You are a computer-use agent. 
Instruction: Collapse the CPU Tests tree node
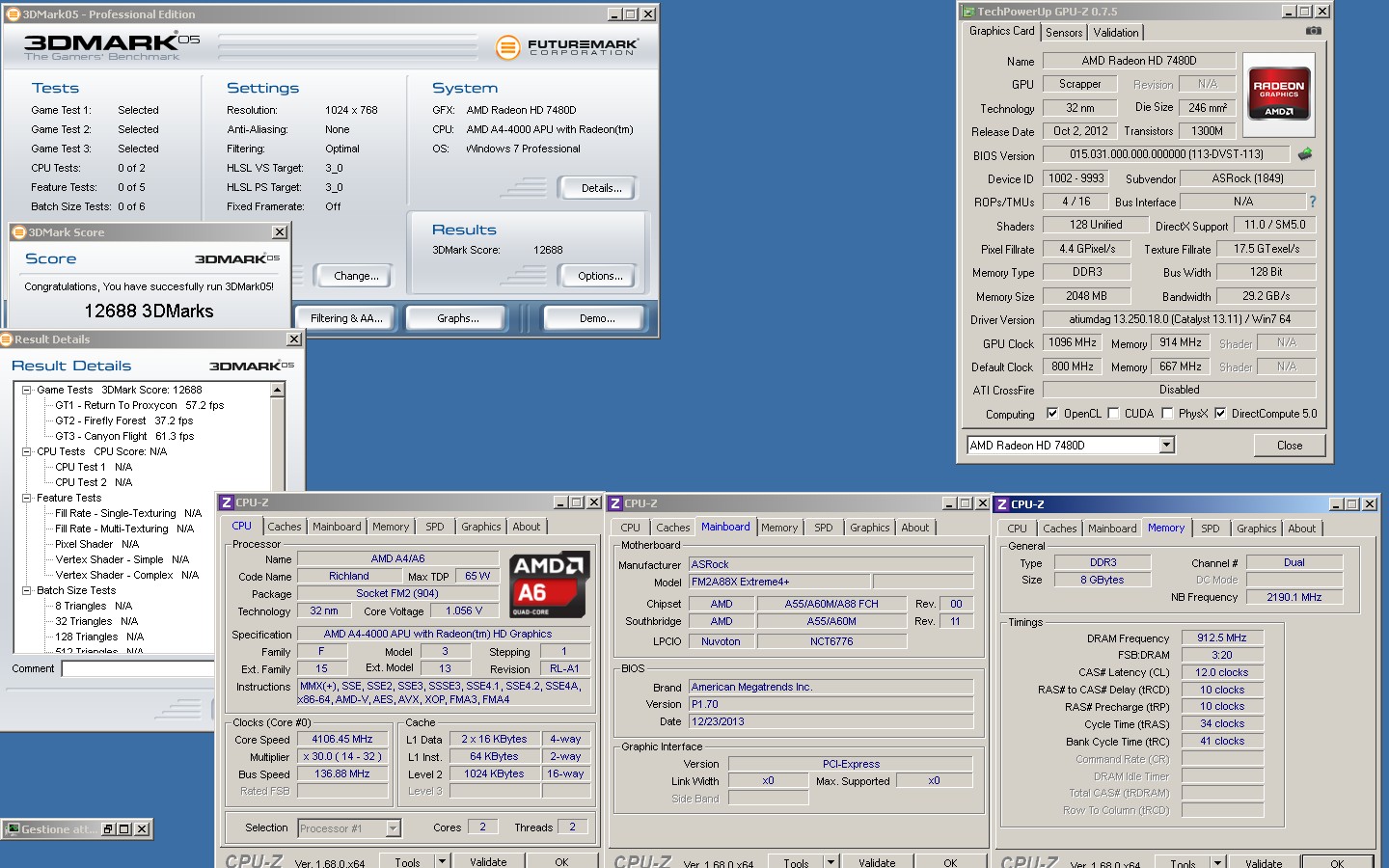pyautogui.click(x=27, y=451)
